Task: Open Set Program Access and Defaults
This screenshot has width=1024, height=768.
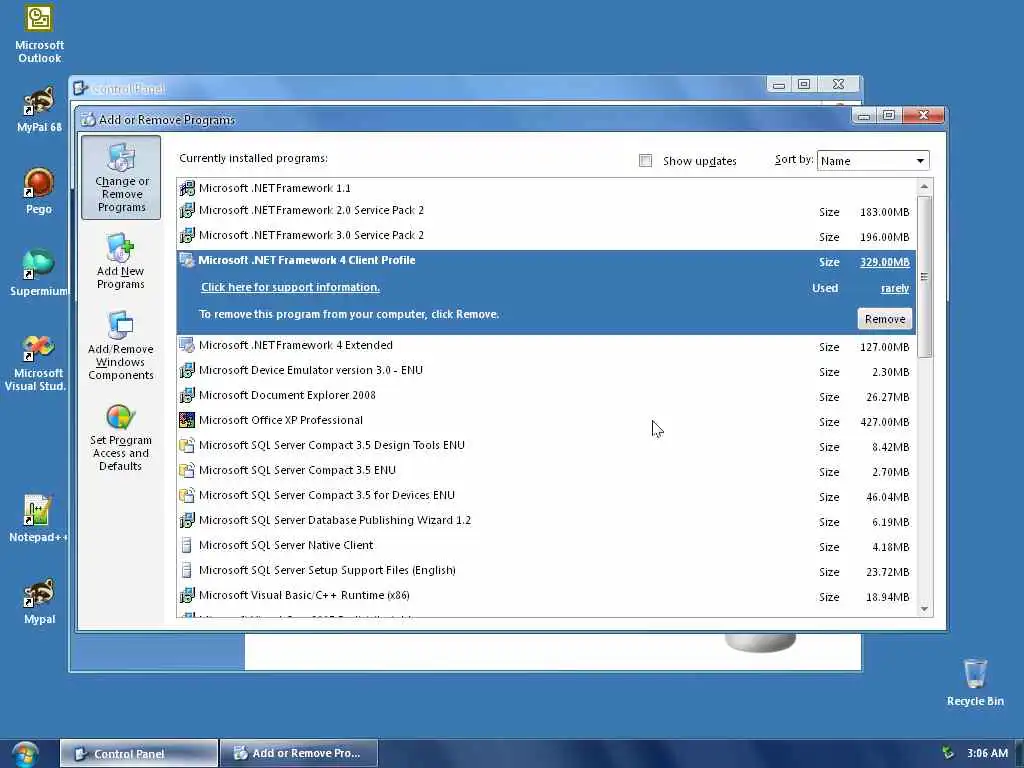Action: tap(120, 438)
